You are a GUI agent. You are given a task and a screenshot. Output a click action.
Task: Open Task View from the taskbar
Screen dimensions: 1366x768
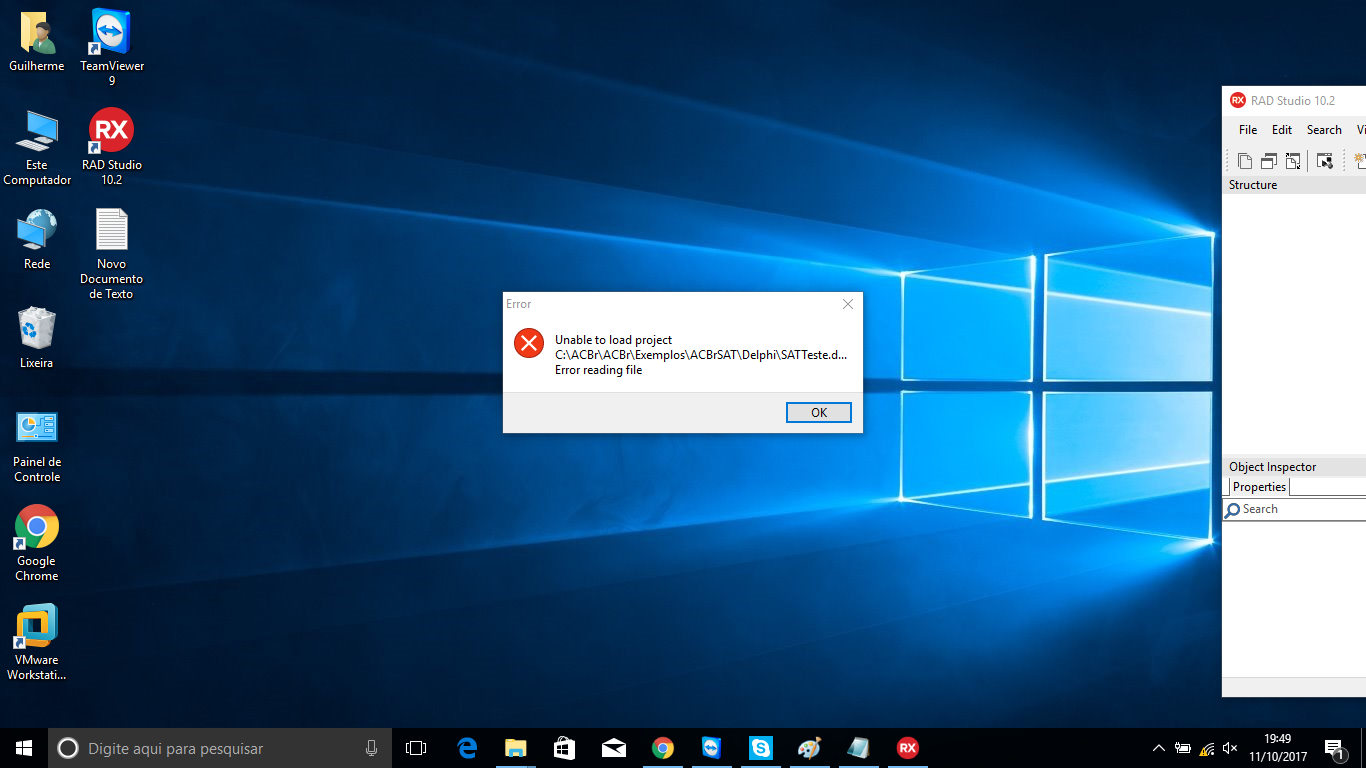416,748
